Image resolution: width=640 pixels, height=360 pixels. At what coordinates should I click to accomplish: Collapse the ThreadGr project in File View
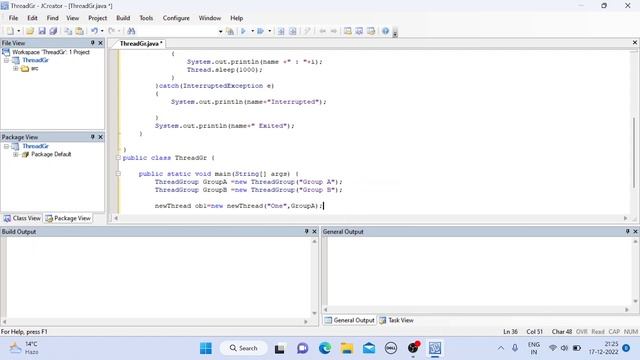[x=7, y=60]
